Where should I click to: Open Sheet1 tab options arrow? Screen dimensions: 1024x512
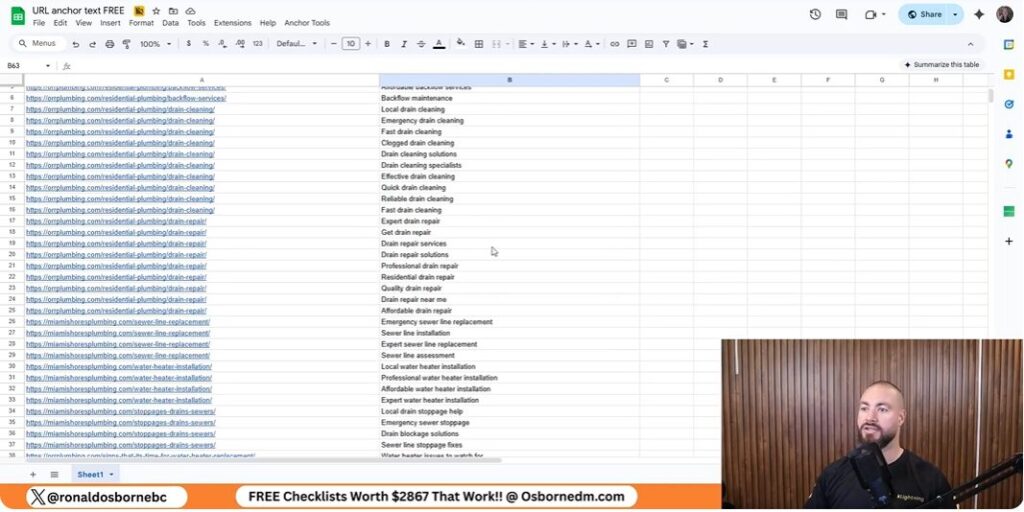pos(112,475)
